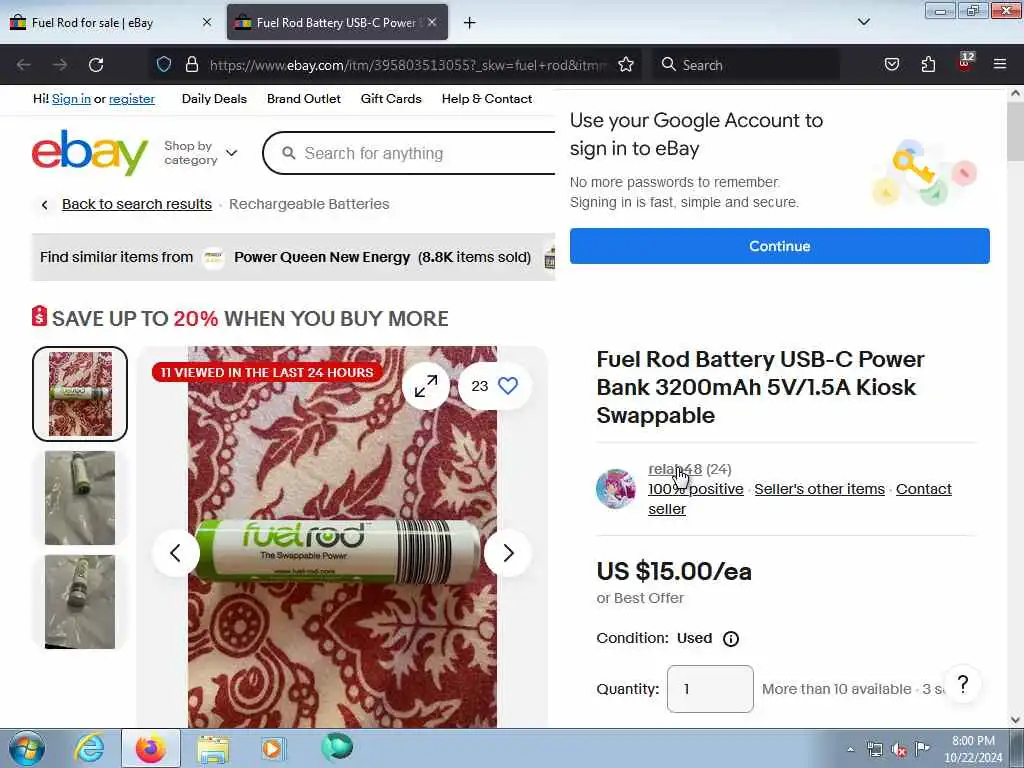Click the register link
The image size is (1024, 768).
[x=132, y=99]
